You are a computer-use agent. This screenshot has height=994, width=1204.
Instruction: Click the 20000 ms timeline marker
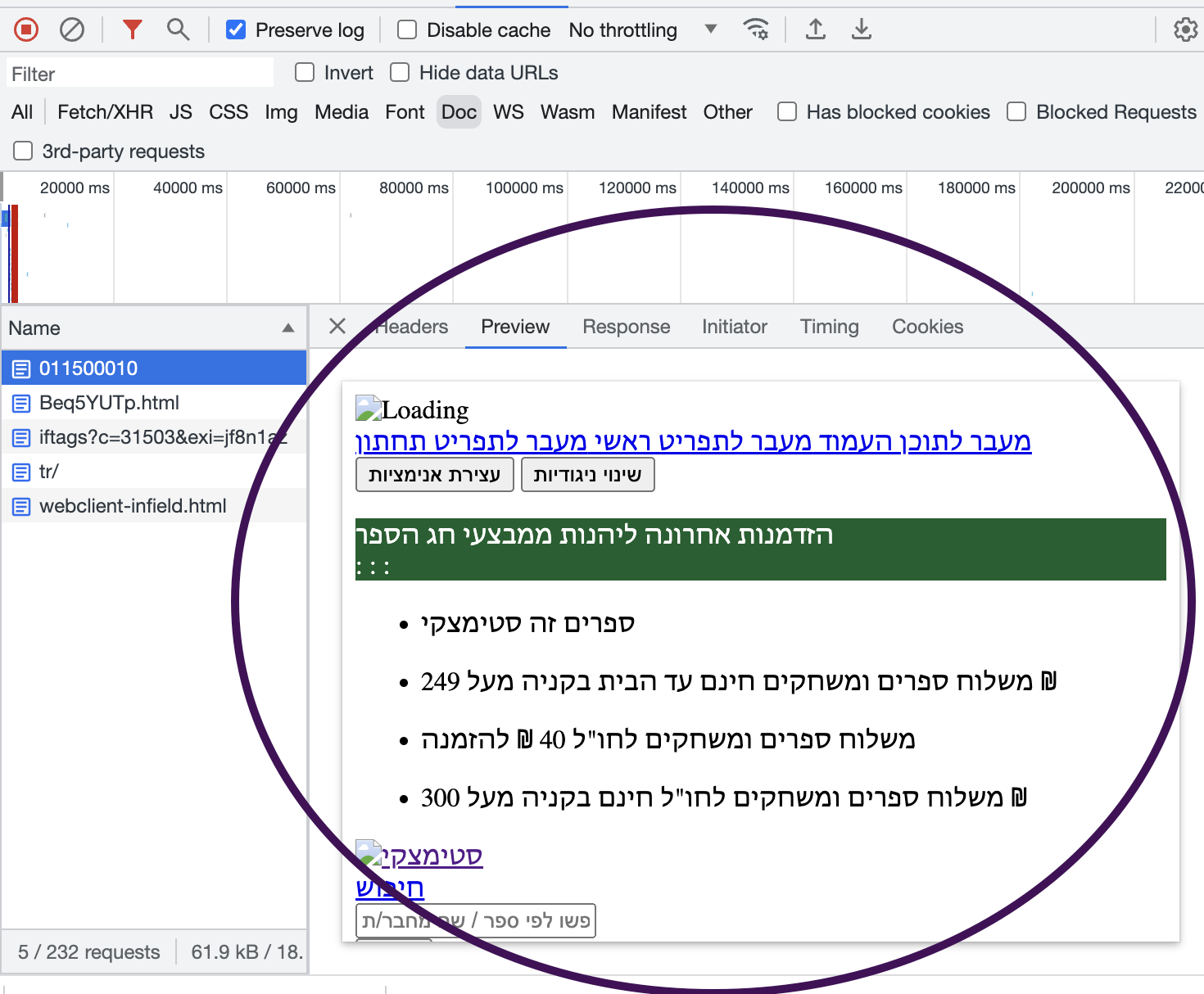coord(75,188)
